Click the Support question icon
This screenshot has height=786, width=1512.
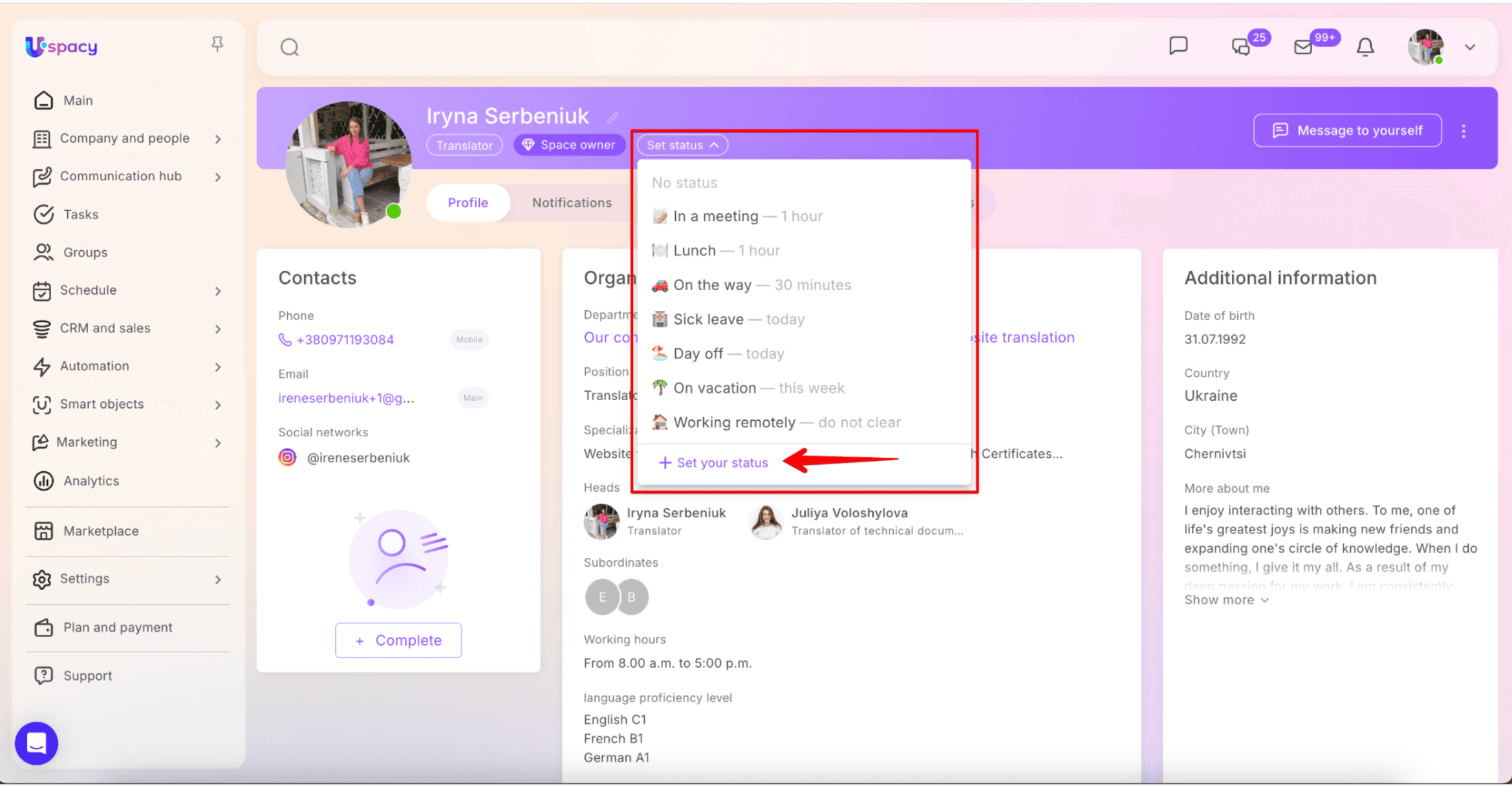click(x=43, y=675)
